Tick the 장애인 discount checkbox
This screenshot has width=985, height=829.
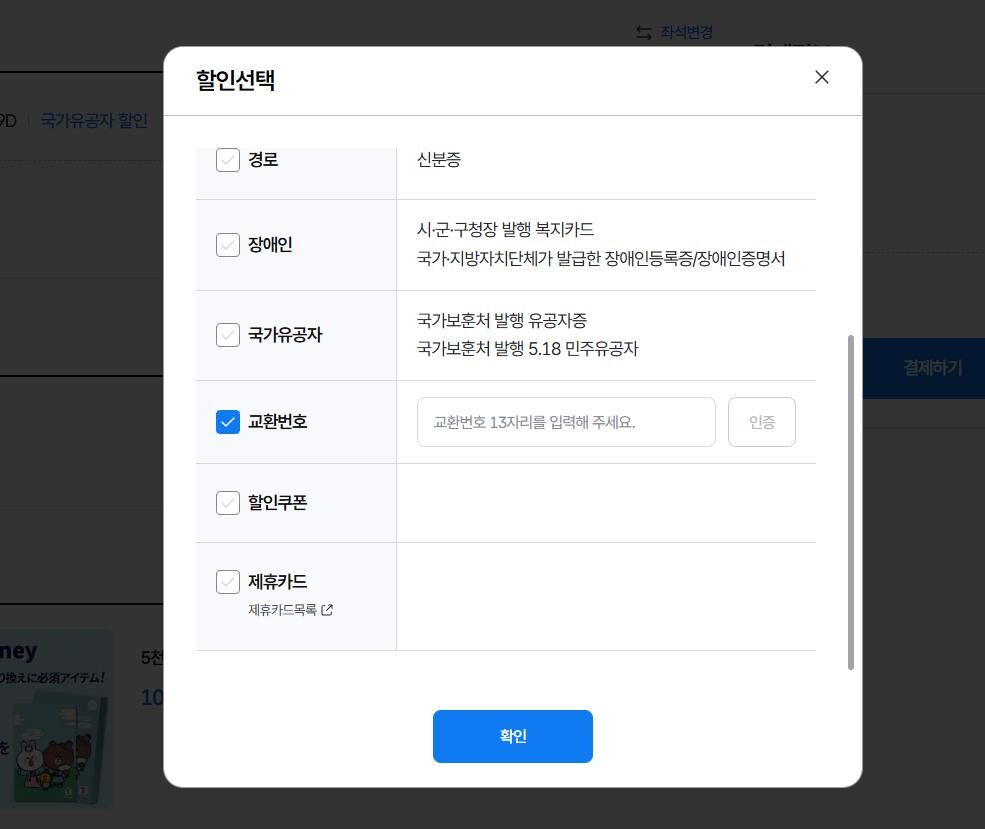[x=227, y=244]
